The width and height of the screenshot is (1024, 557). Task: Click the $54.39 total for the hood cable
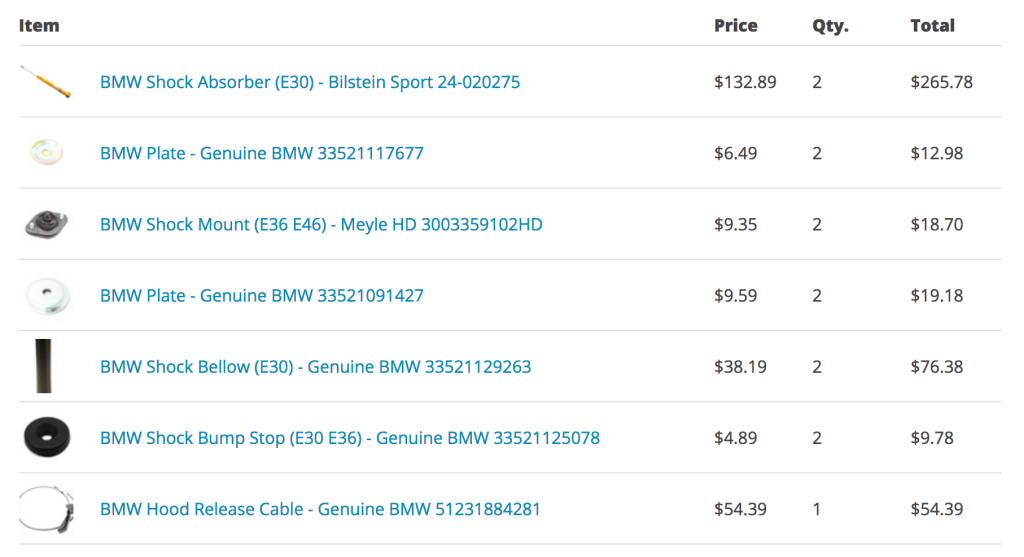pyautogui.click(x=936, y=509)
